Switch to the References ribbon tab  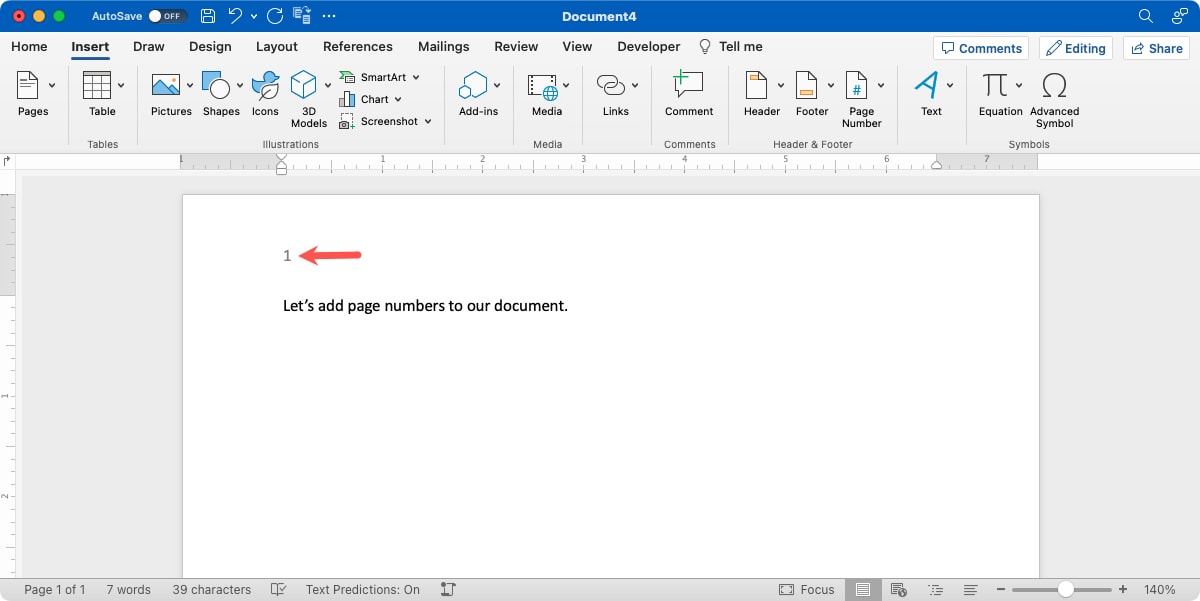(357, 46)
